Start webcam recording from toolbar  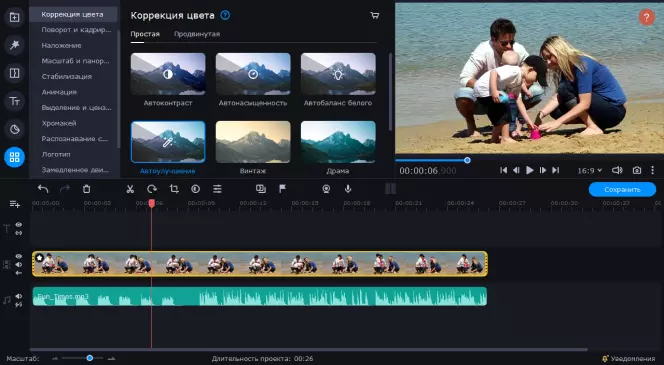tap(326, 189)
